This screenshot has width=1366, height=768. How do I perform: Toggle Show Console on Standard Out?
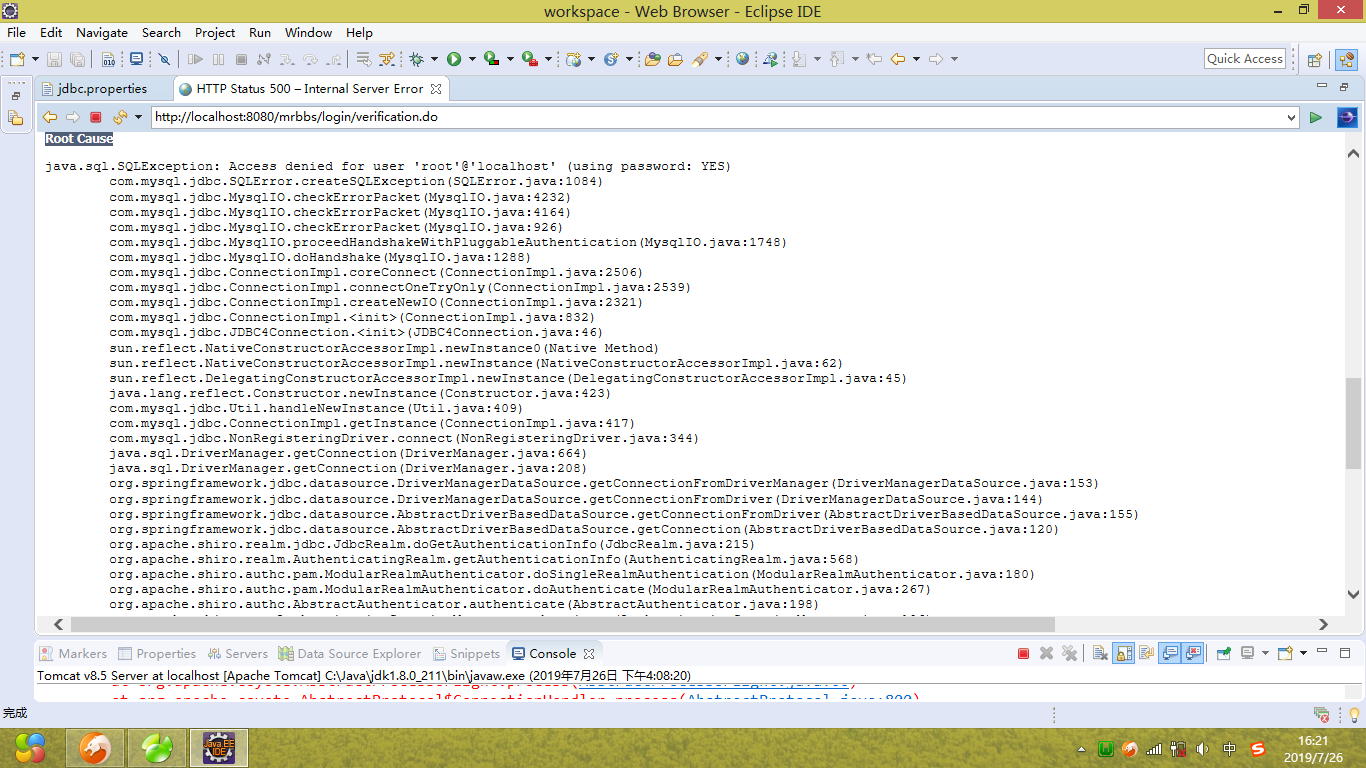point(1169,653)
